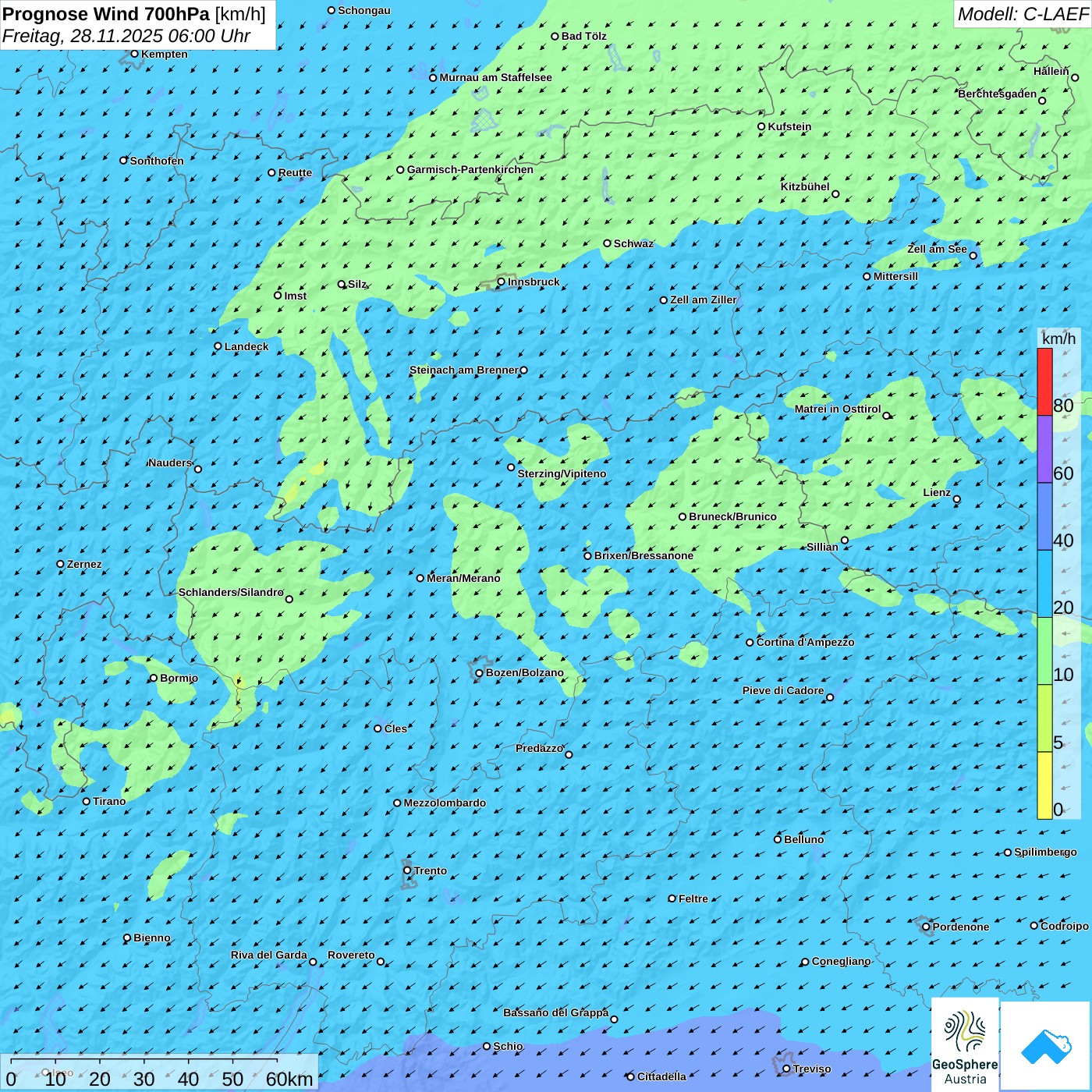Viewport: 1092px width, 1092px height.
Task: Click the 'Spilimbergo' label
Action: [1045, 852]
